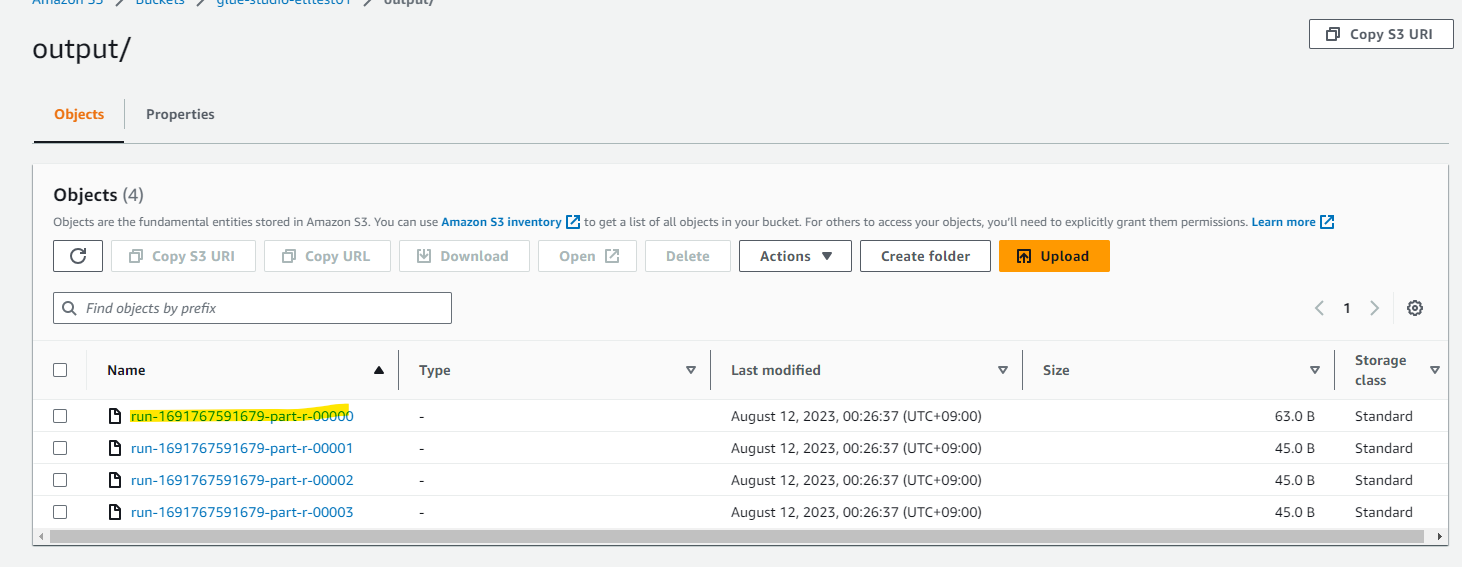Click the Standard storage class for part-r-00003
This screenshot has width=1462, height=567.
[x=1384, y=512]
